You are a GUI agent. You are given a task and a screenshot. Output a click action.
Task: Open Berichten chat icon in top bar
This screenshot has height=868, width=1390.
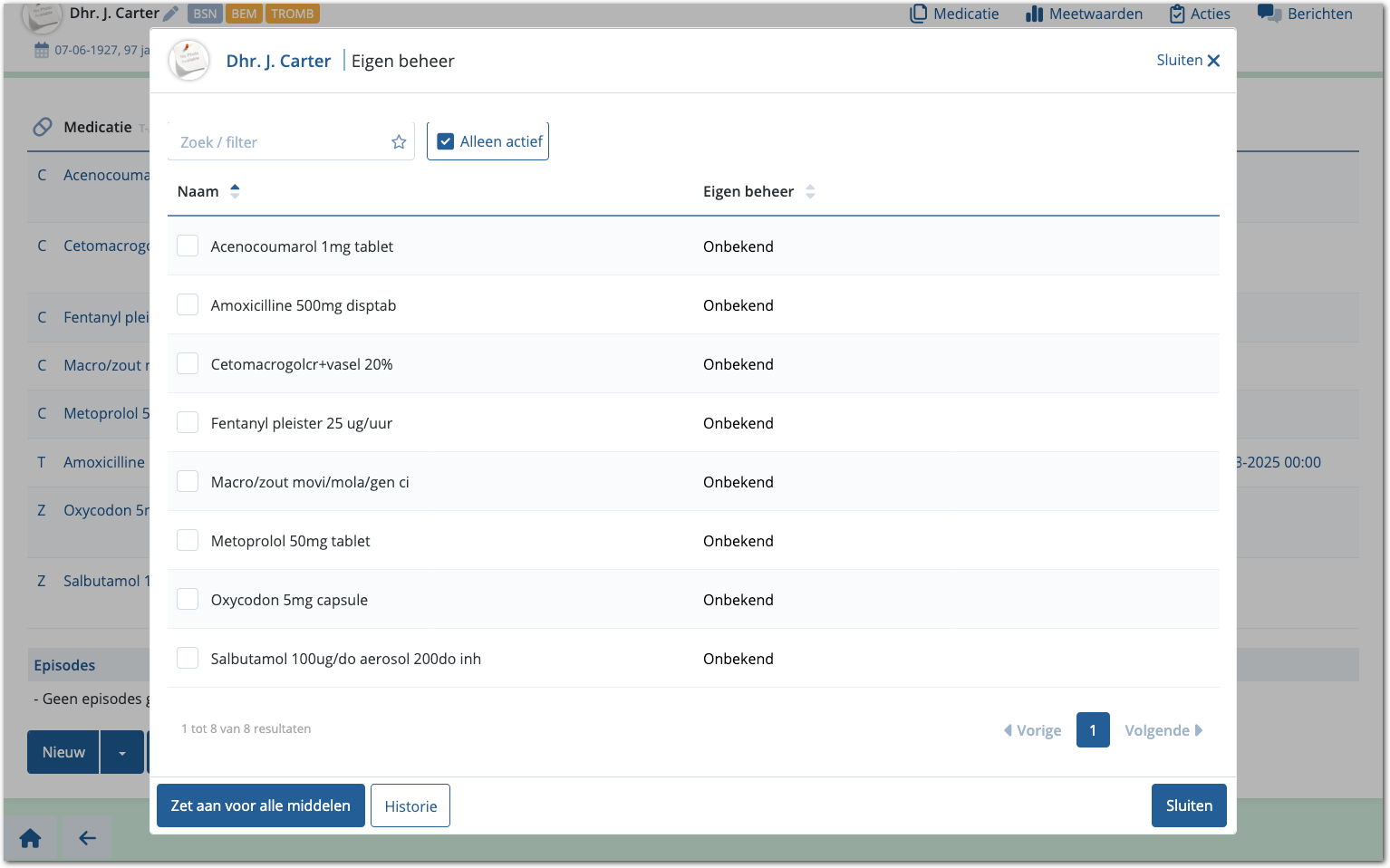pyautogui.click(x=1269, y=14)
